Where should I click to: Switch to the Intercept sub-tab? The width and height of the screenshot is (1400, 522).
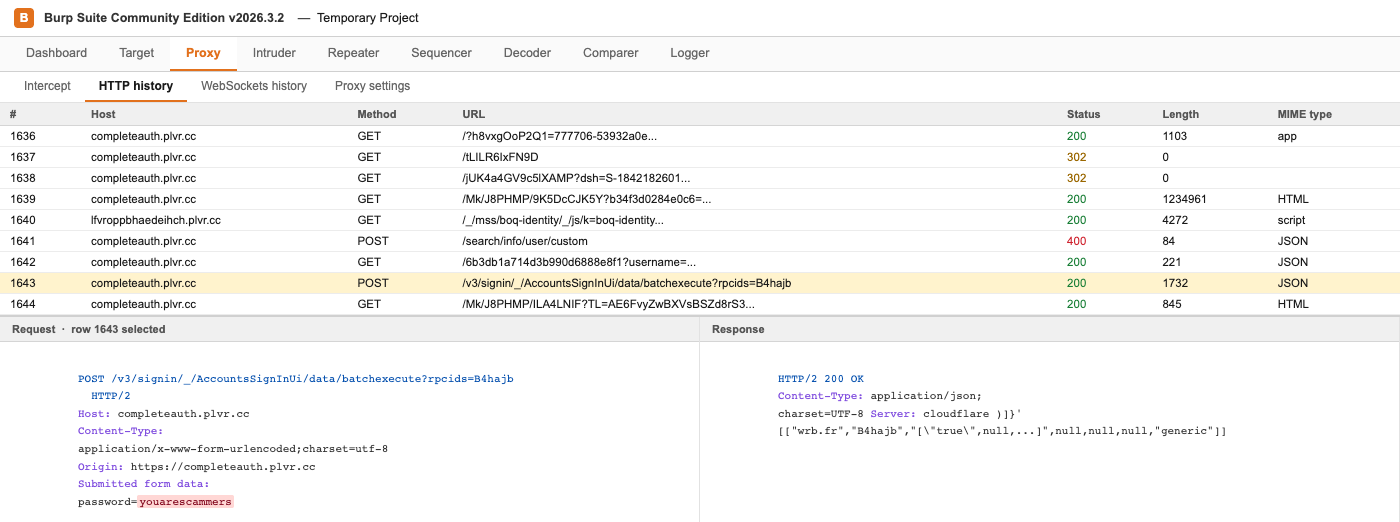click(x=47, y=86)
